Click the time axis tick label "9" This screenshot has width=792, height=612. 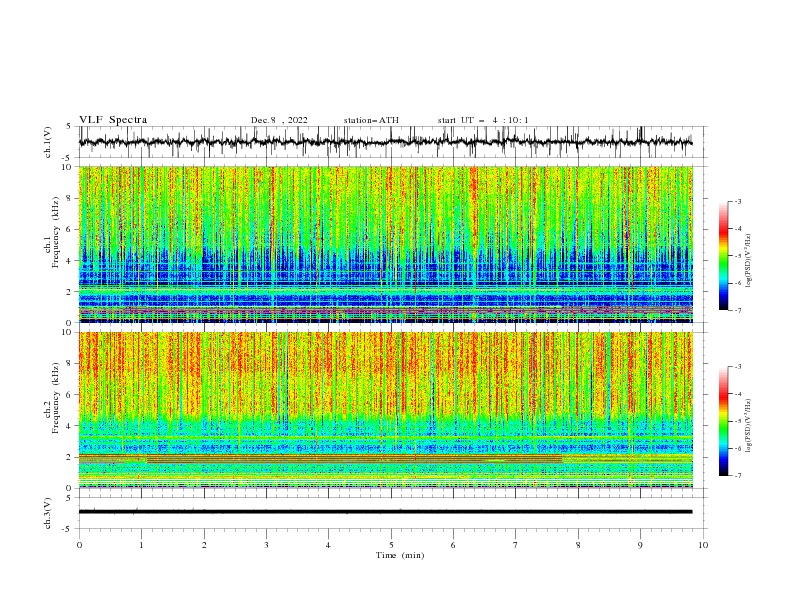[640, 545]
